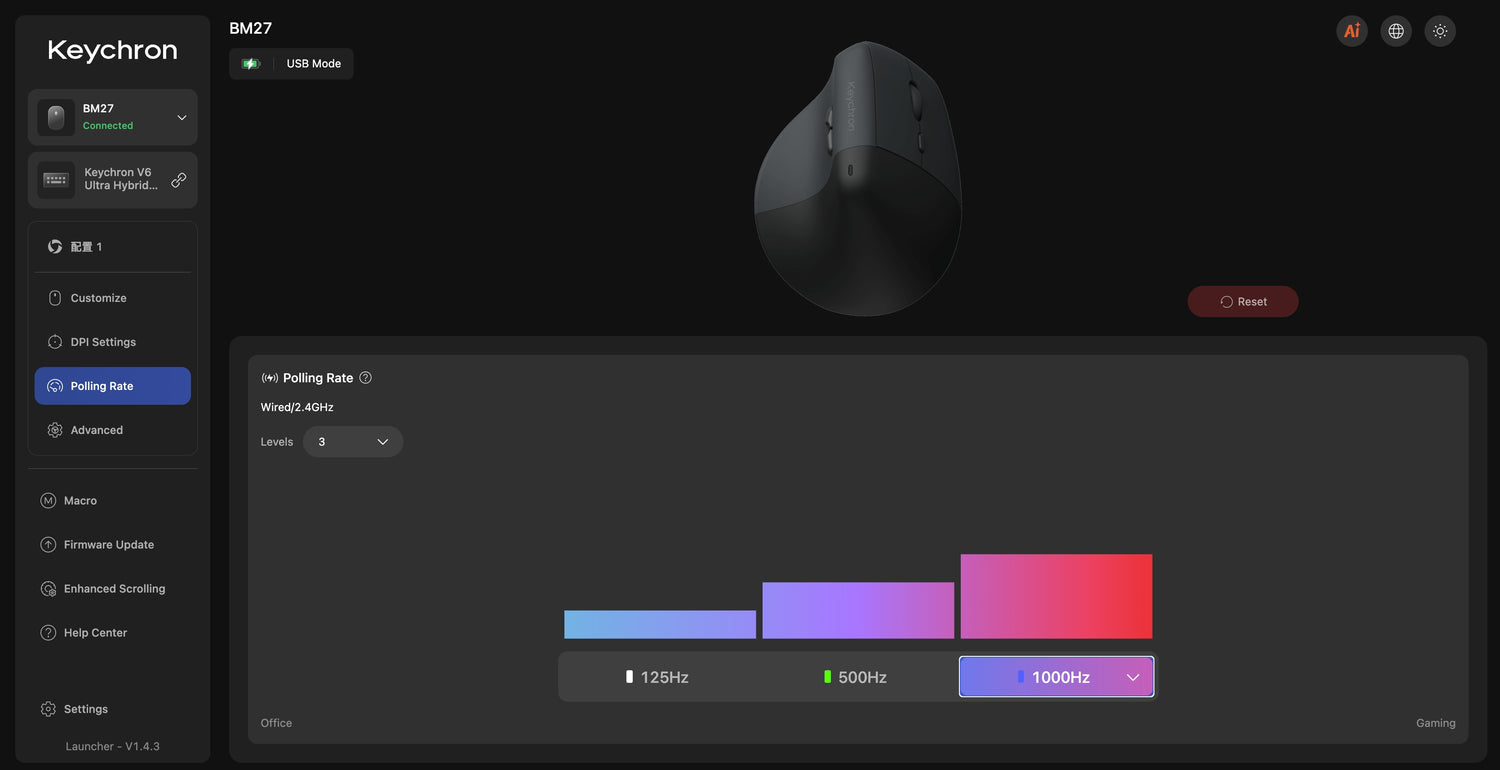Open the Levels dropdown showing 3
Viewport: 1500px width, 770px height.
pyautogui.click(x=353, y=442)
